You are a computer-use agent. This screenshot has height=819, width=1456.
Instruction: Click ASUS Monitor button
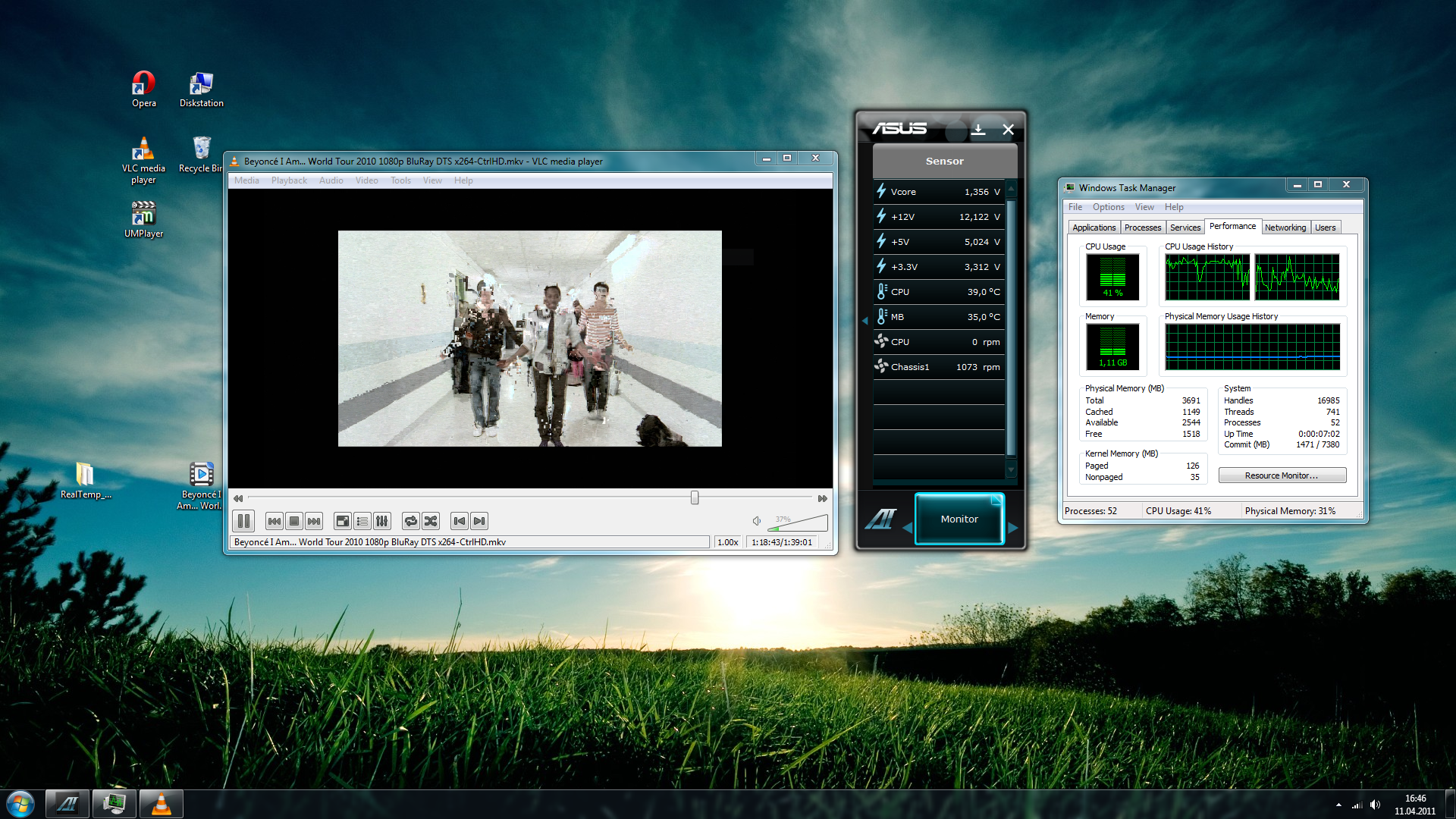[x=959, y=519]
